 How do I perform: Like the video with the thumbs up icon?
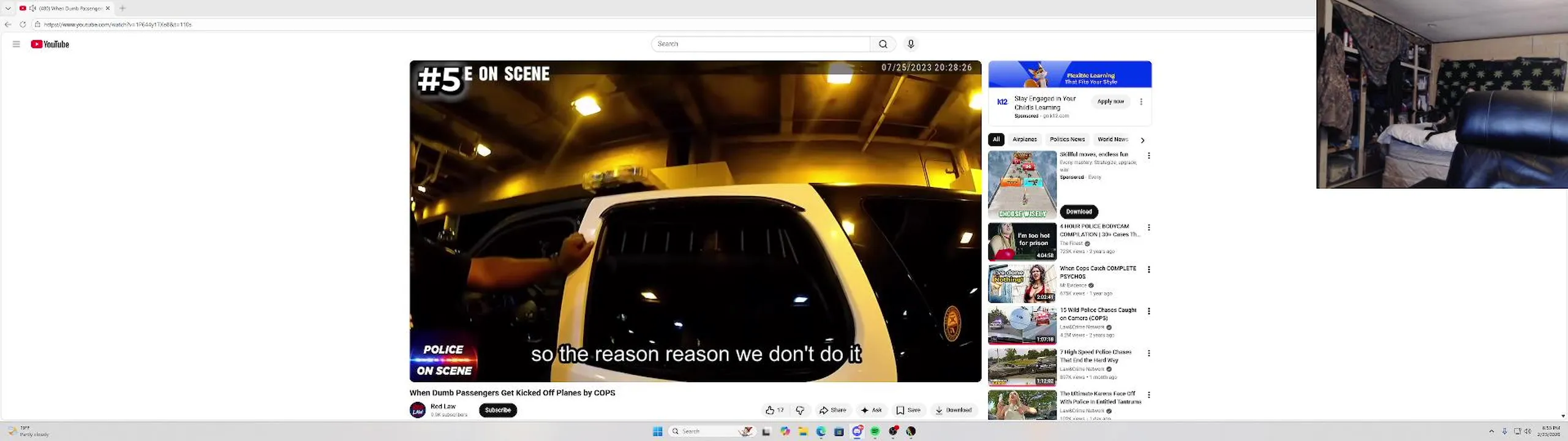(x=774, y=410)
